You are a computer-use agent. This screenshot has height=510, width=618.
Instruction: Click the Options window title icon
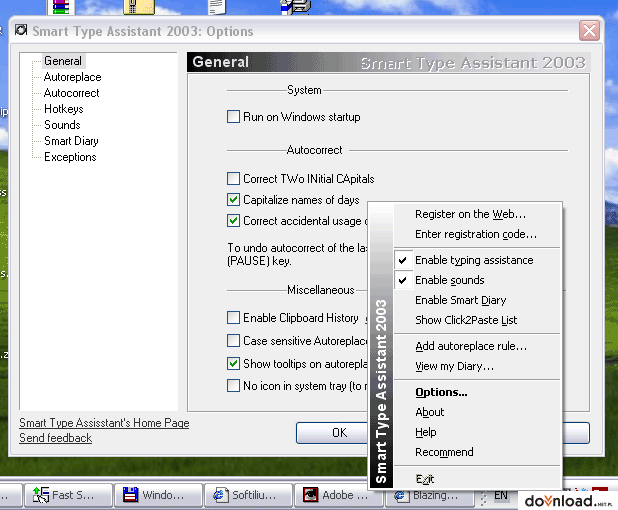coord(21,30)
